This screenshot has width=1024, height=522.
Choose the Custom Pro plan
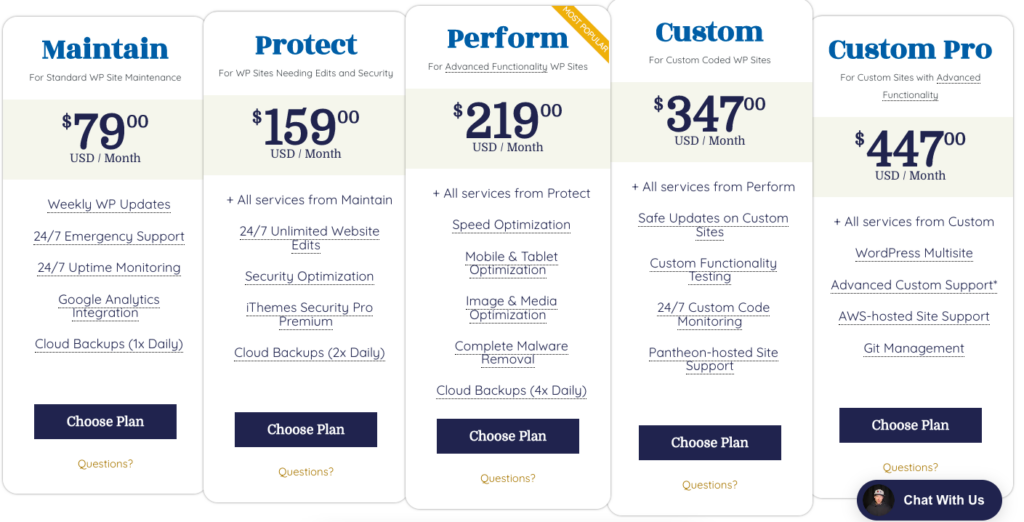pos(910,425)
